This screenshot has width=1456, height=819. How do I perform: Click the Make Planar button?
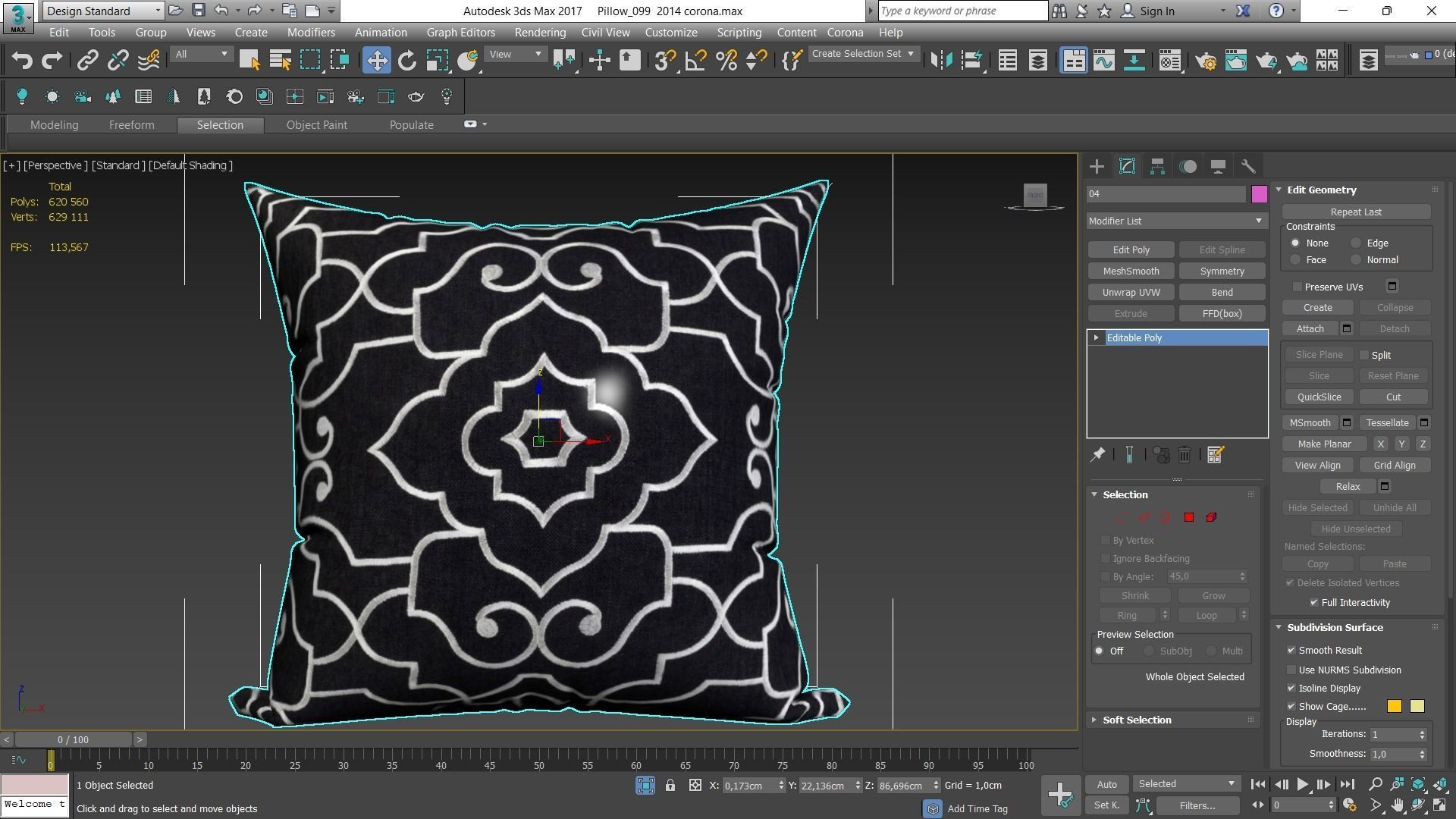[1324, 444]
